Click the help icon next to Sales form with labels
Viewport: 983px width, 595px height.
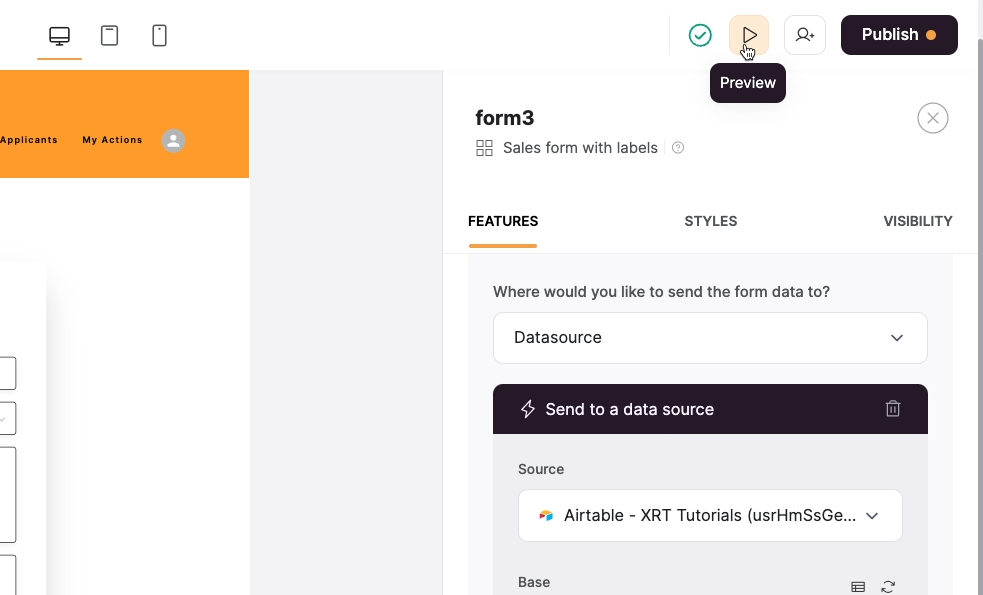[x=678, y=148]
